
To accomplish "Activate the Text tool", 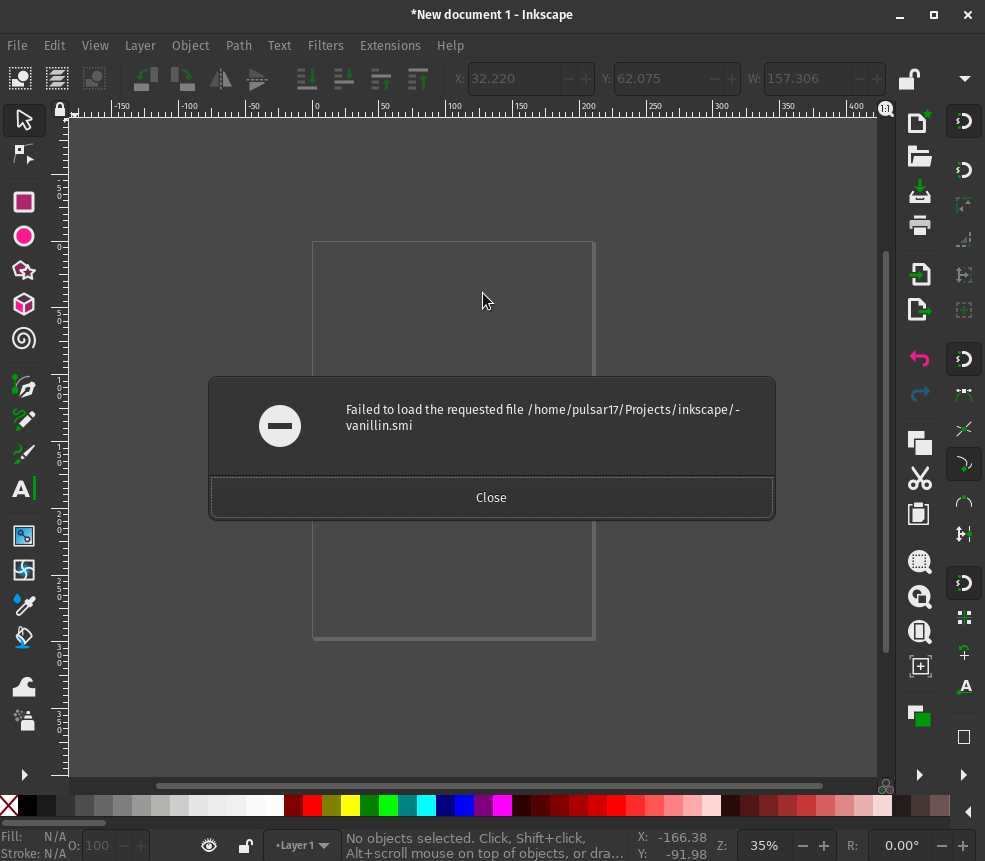I will (x=23, y=489).
